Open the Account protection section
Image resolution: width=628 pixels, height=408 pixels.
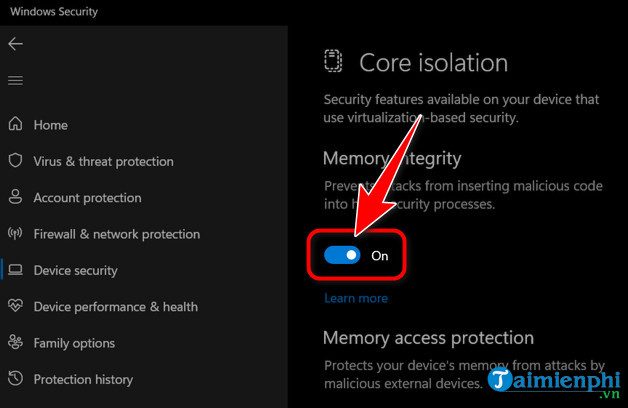click(x=87, y=198)
